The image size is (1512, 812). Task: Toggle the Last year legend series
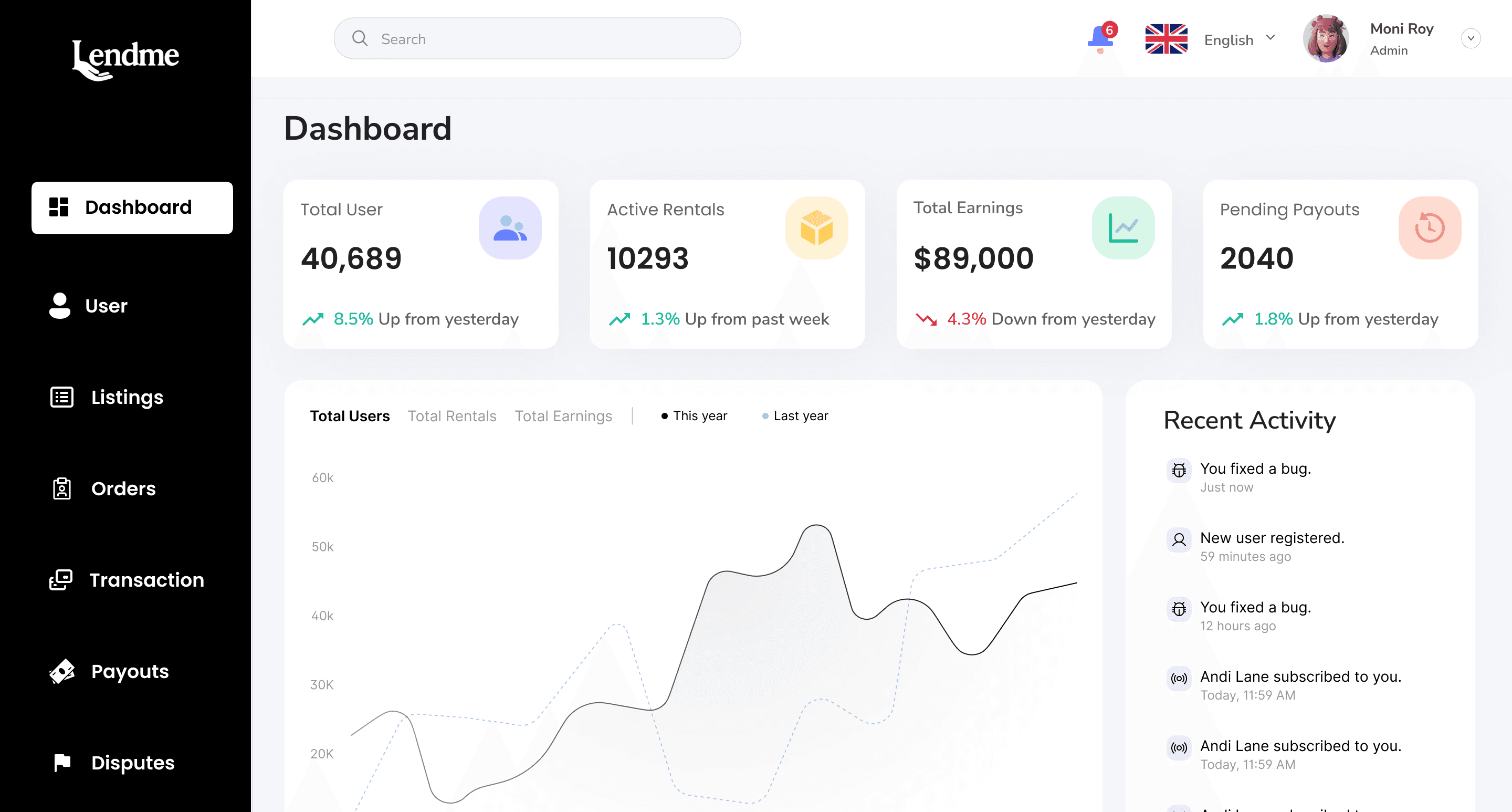(795, 415)
